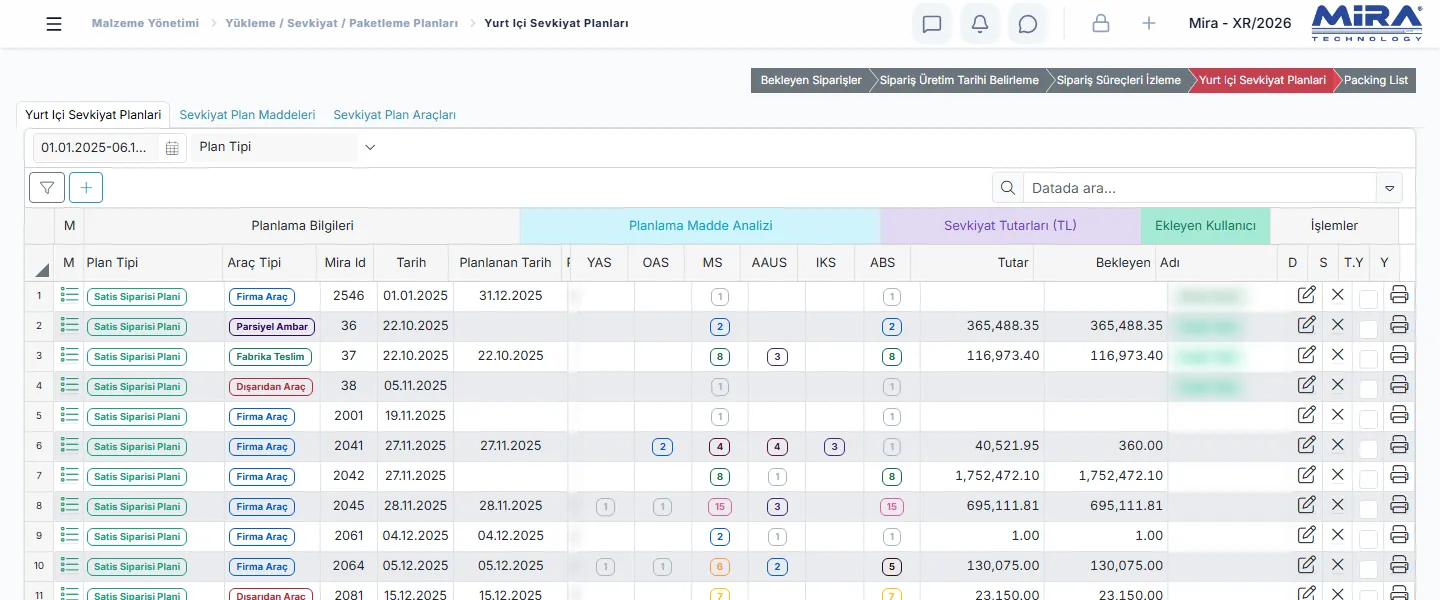This screenshot has width=1440, height=600.
Task: Edit the plan with Mira Id 2042
Action: (1306, 475)
